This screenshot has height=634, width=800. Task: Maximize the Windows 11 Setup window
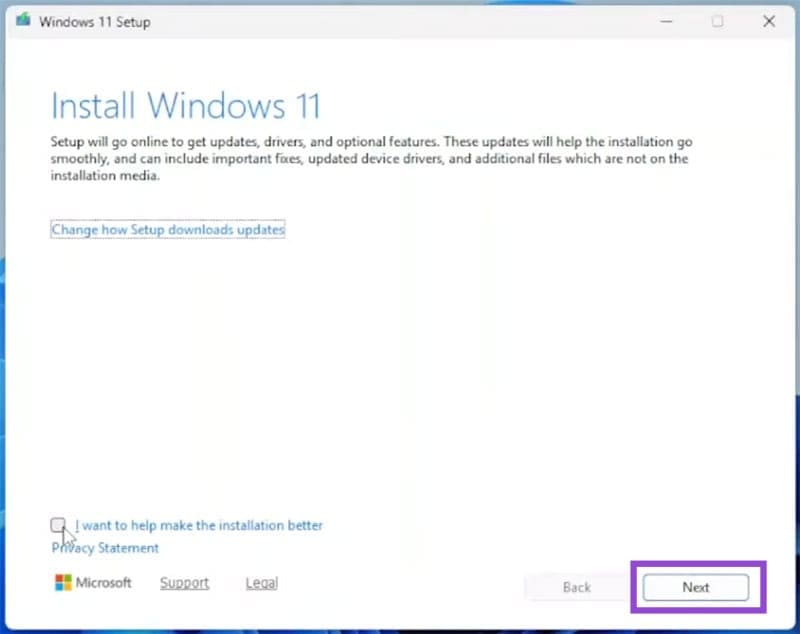[x=716, y=20]
